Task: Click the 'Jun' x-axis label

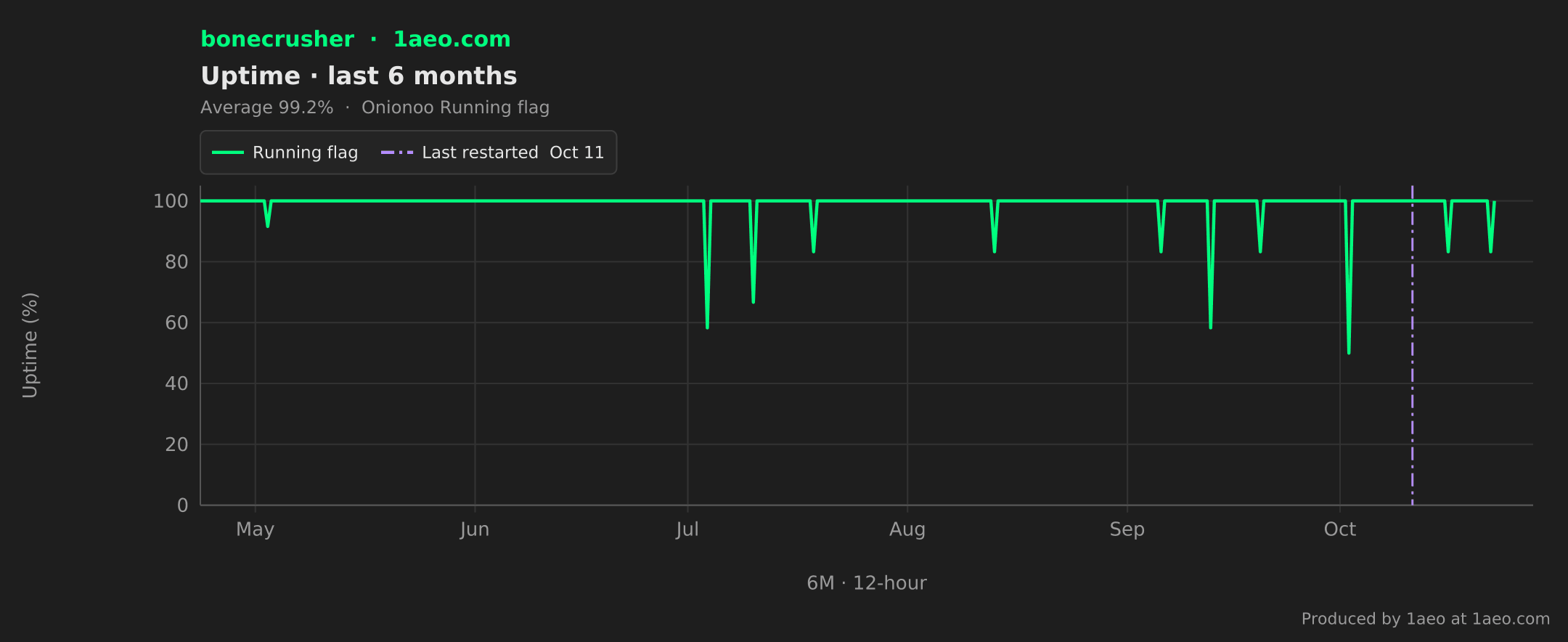Action: pos(475,529)
